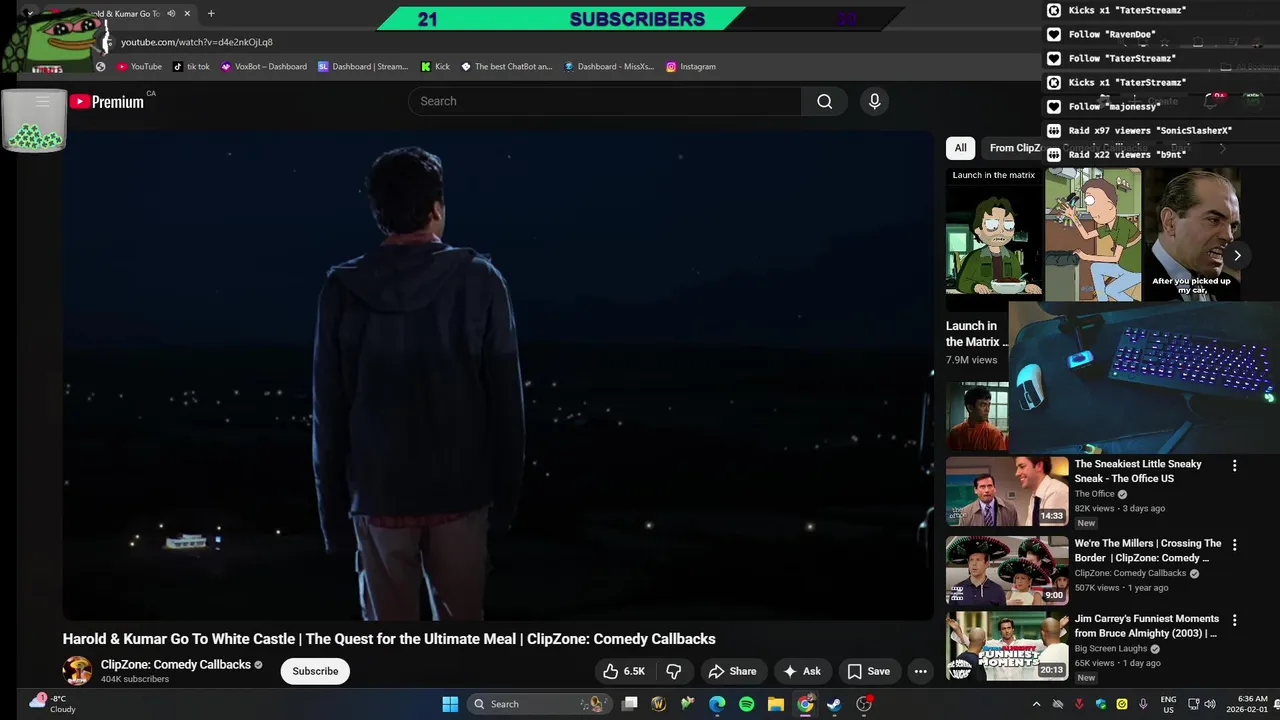This screenshot has height=720, width=1280.
Task: Click the YouTube Premium logo
Action: pyautogui.click(x=107, y=101)
